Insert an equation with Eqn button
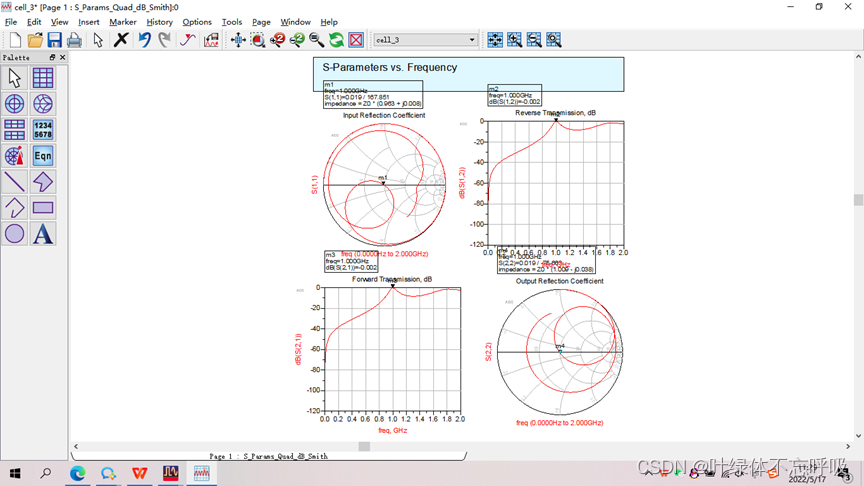This screenshot has width=864, height=486. [43, 156]
